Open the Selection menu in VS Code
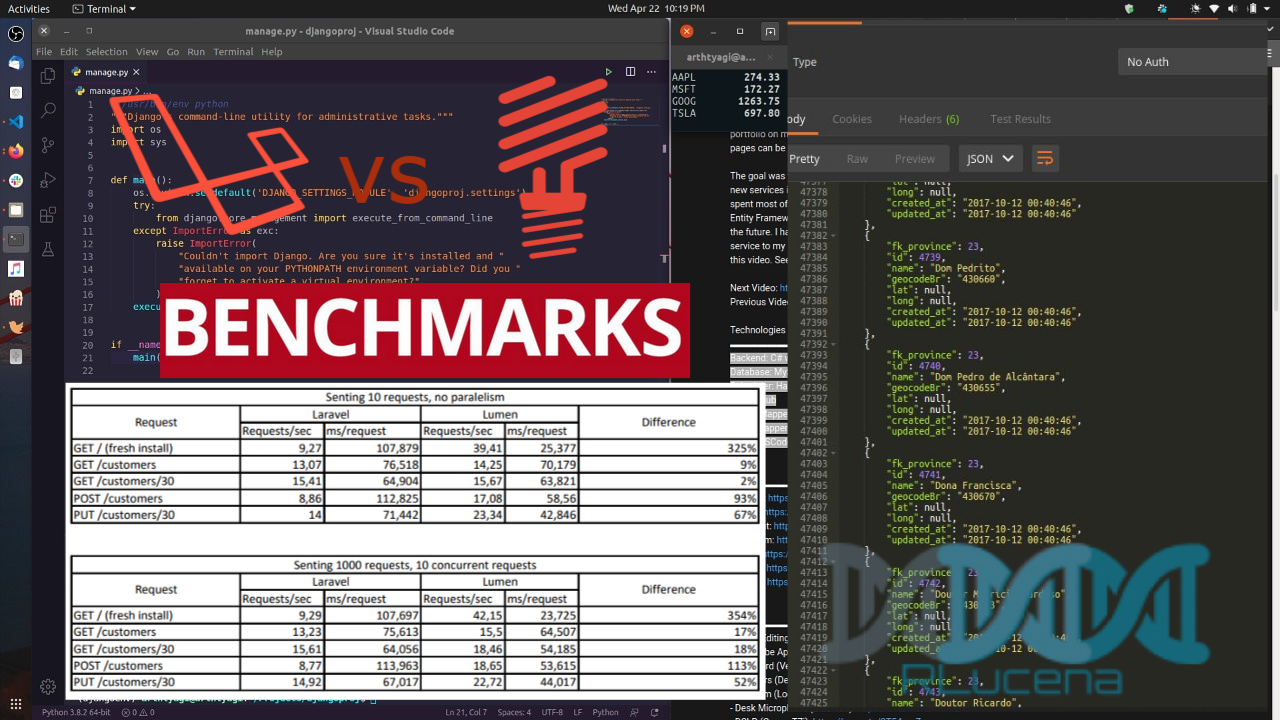1280x720 pixels. pos(106,51)
